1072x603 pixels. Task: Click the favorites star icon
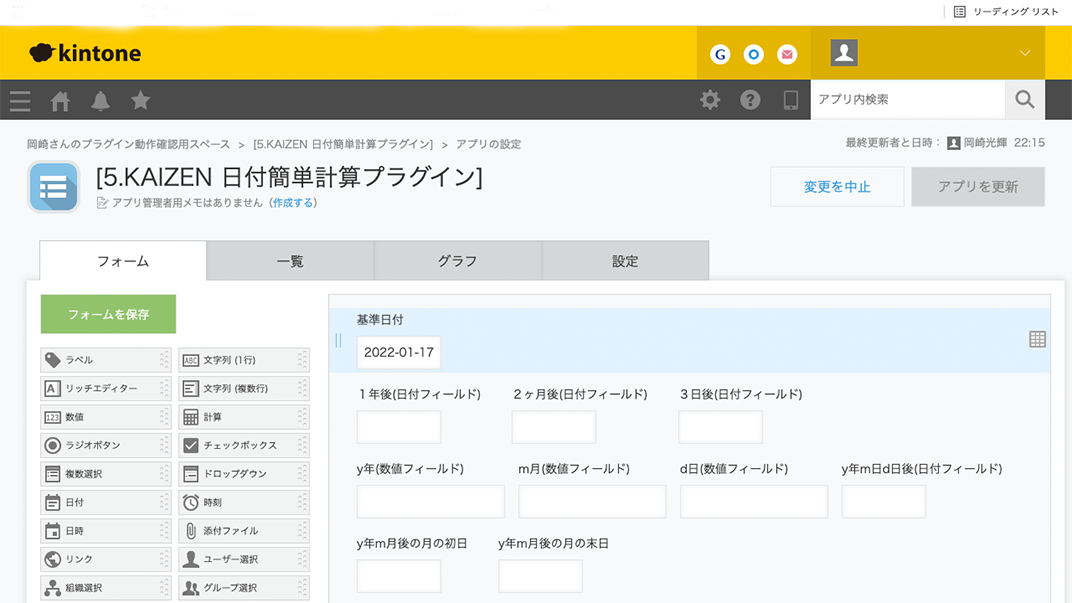pyautogui.click(x=141, y=100)
